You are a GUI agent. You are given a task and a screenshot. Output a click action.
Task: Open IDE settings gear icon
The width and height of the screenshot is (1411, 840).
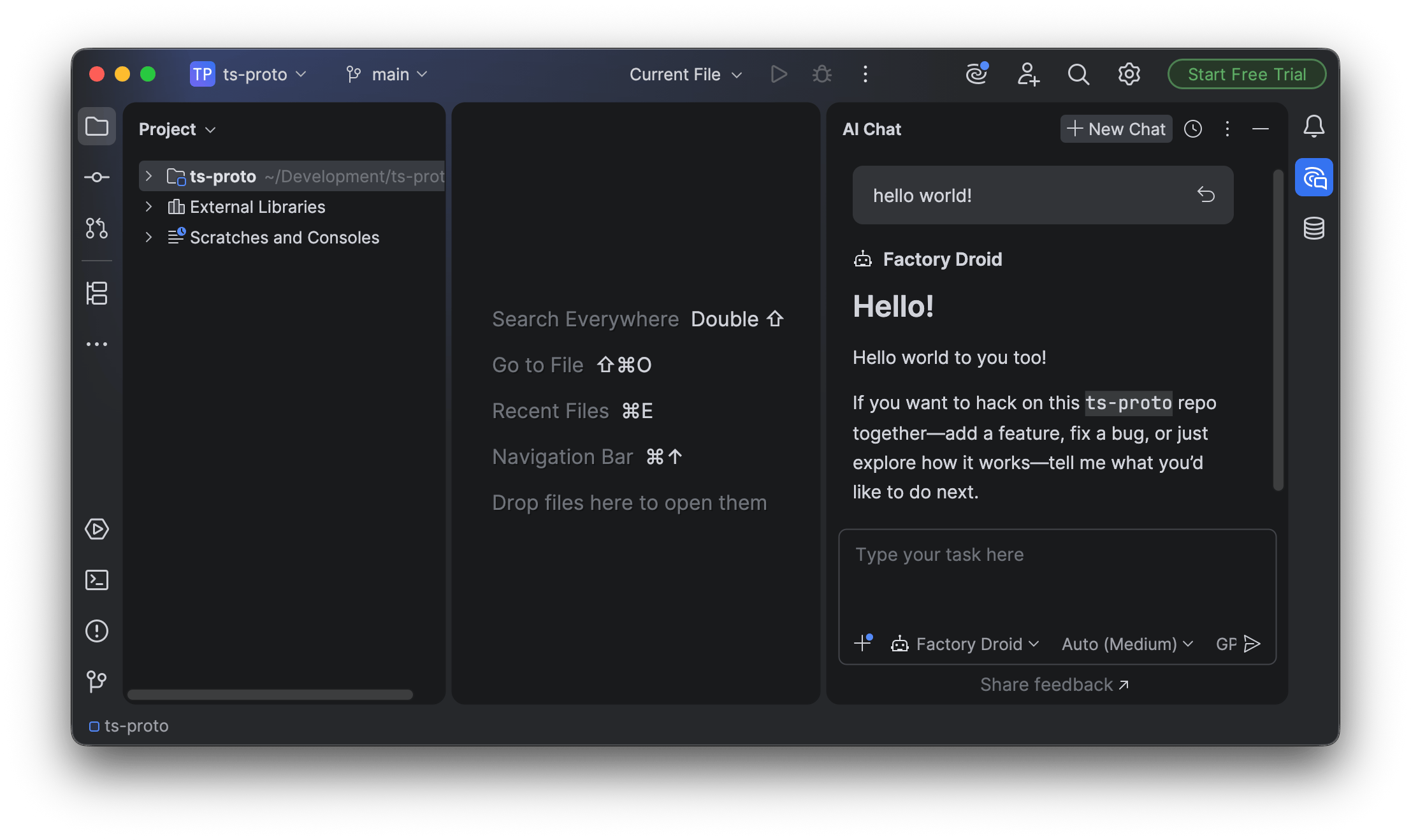pos(1129,75)
